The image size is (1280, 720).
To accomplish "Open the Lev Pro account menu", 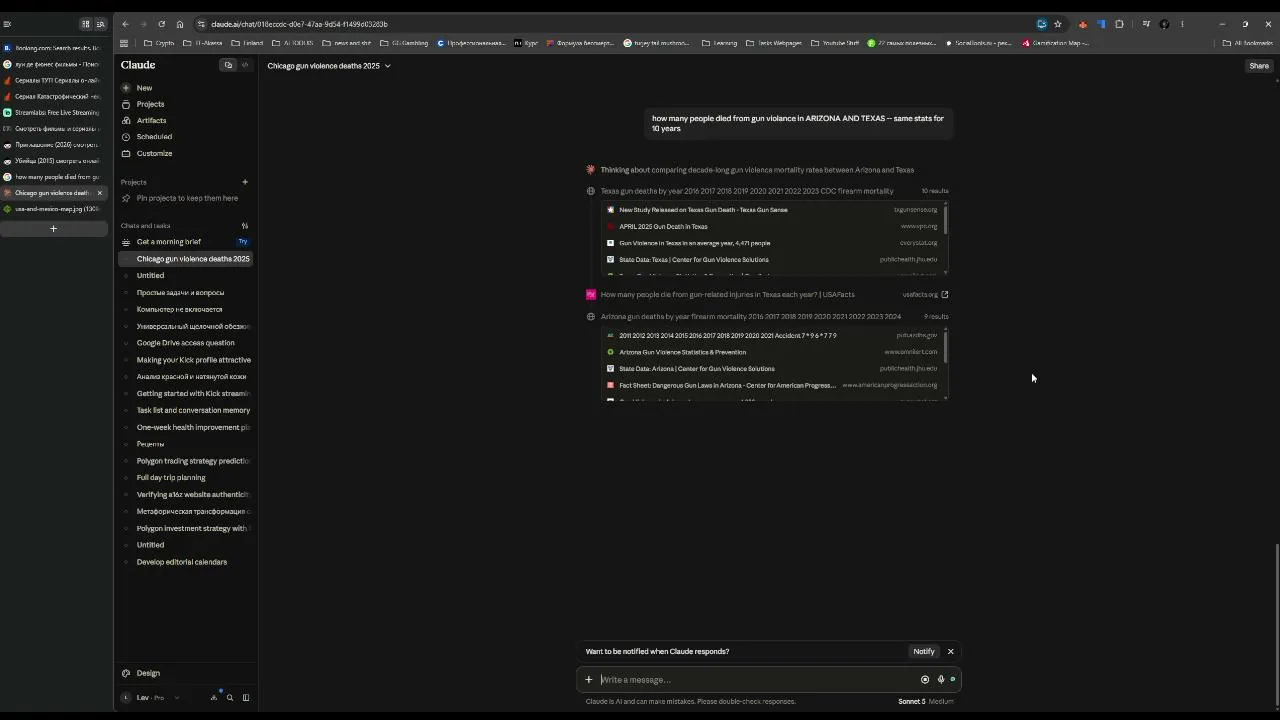I will [x=152, y=697].
